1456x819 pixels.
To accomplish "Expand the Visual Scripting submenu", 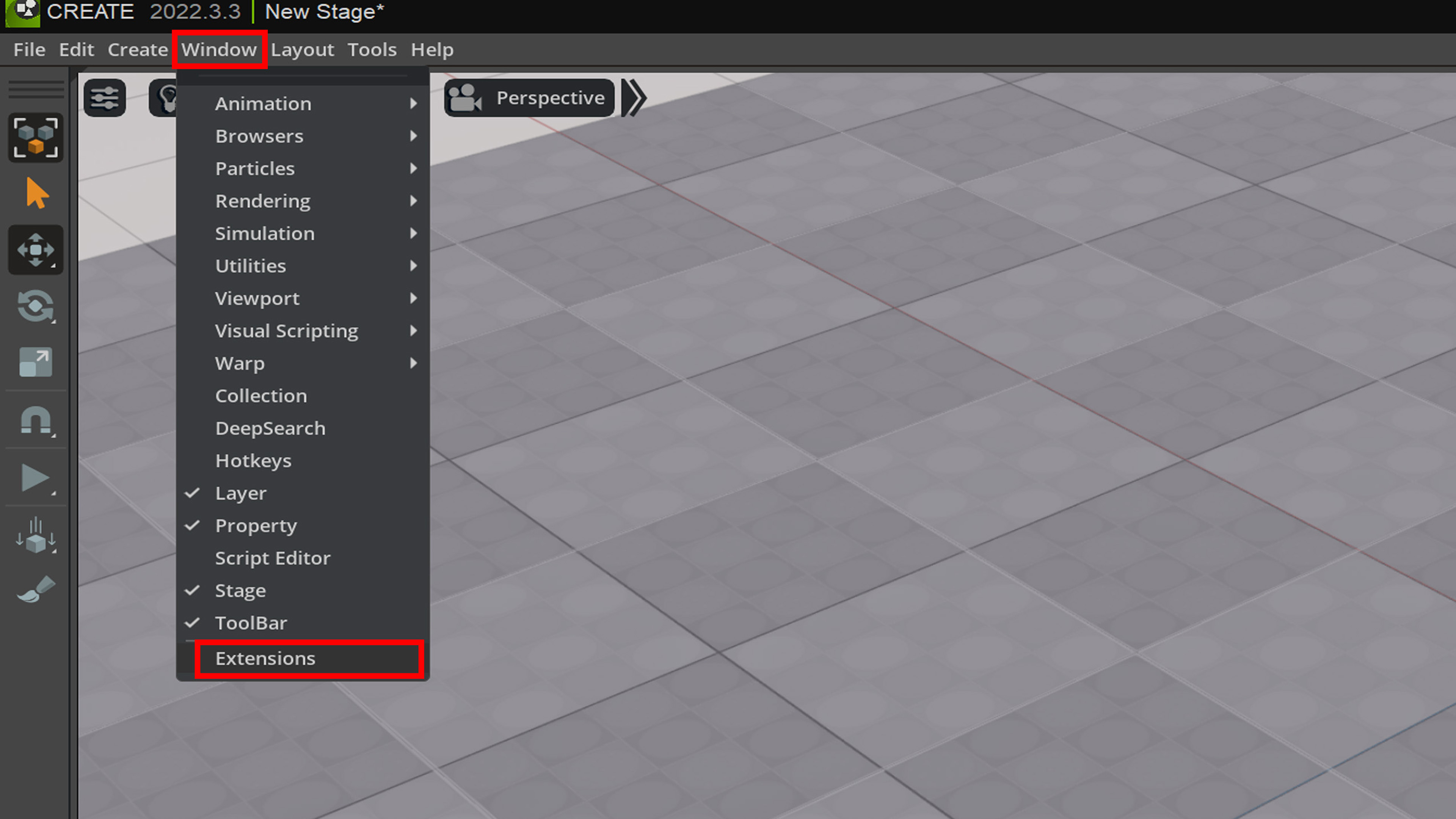I will pos(286,331).
